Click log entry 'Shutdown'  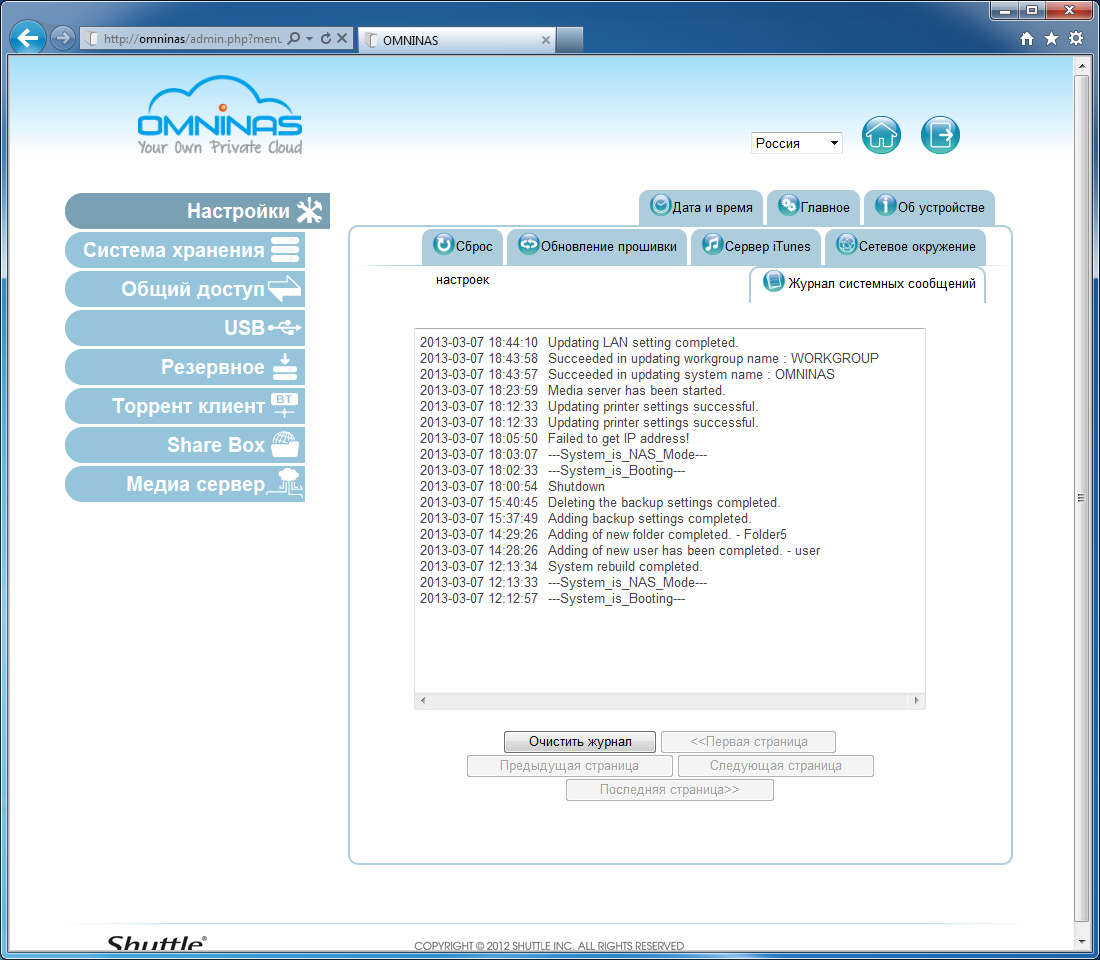click(576, 486)
